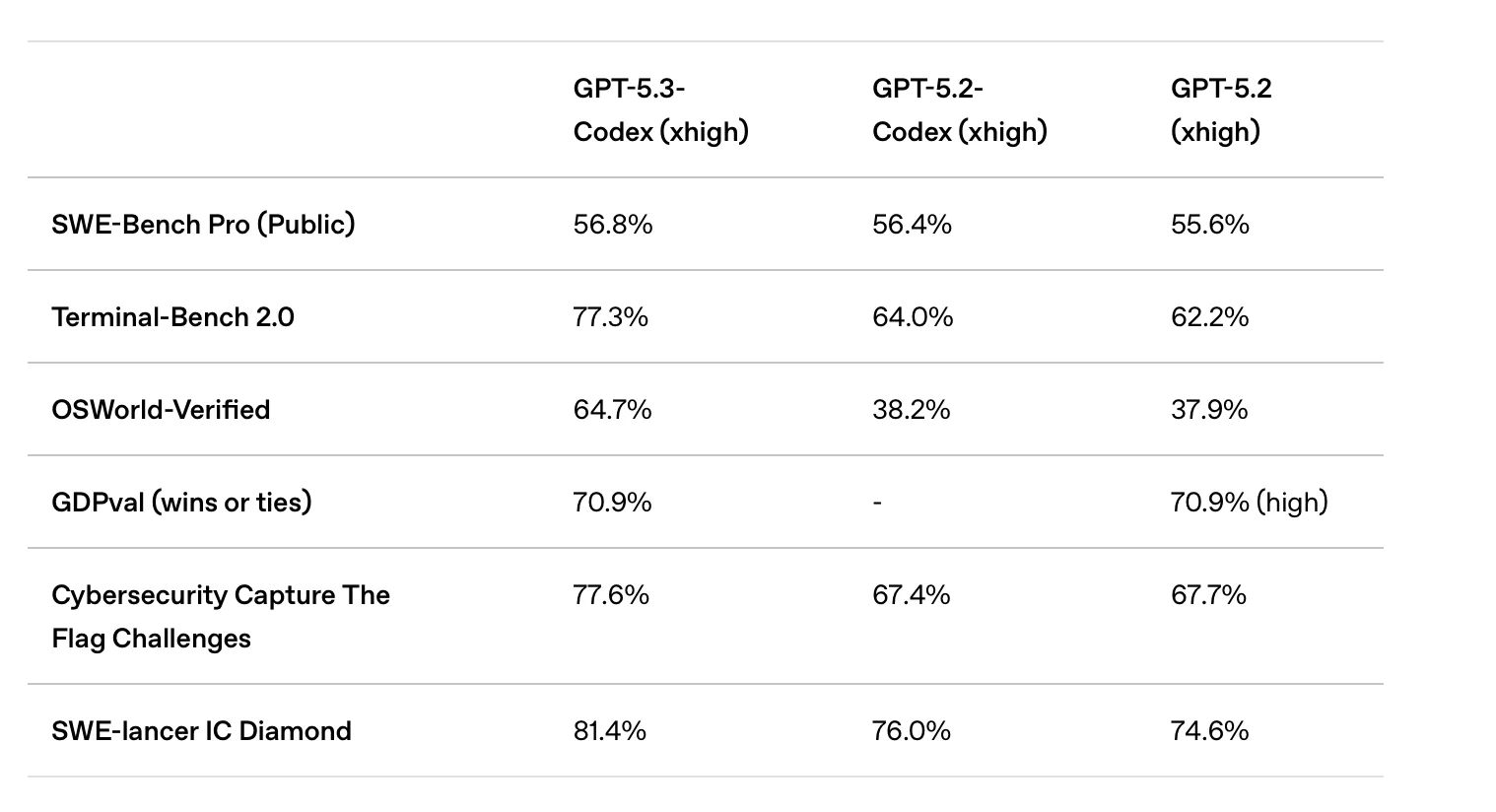Image resolution: width=1496 pixels, height=812 pixels.
Task: Click the 74.6% SWE-lancer score
Action: (x=1209, y=731)
